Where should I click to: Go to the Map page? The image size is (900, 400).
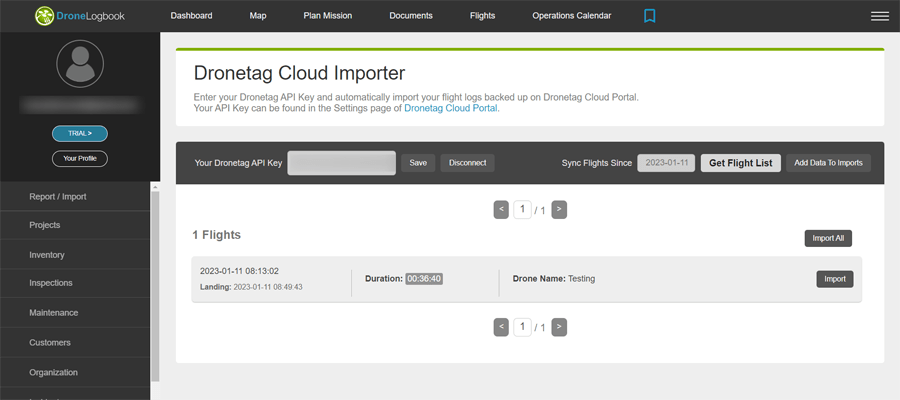tap(258, 15)
